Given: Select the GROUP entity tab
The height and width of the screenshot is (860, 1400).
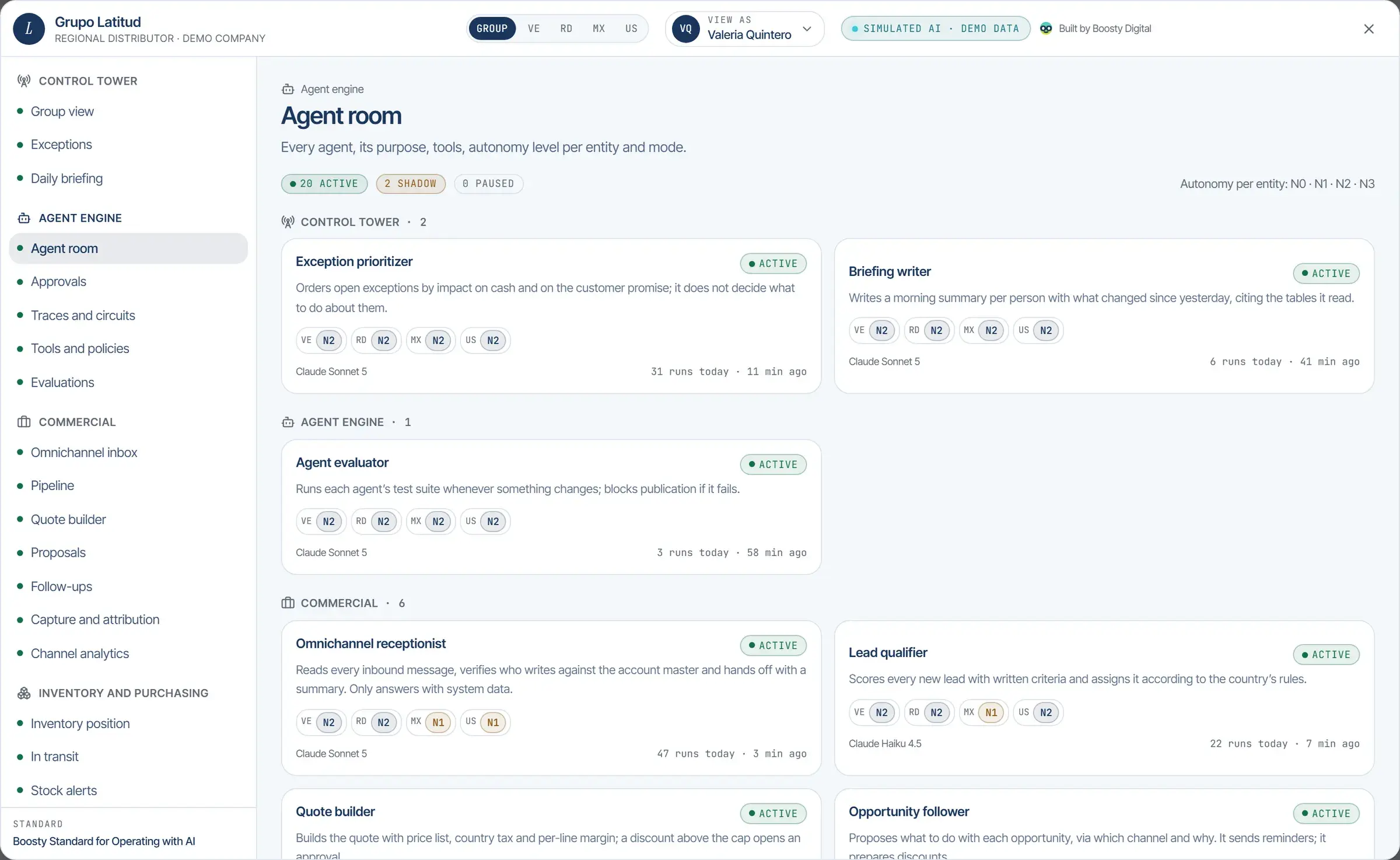Looking at the screenshot, I should [492, 29].
